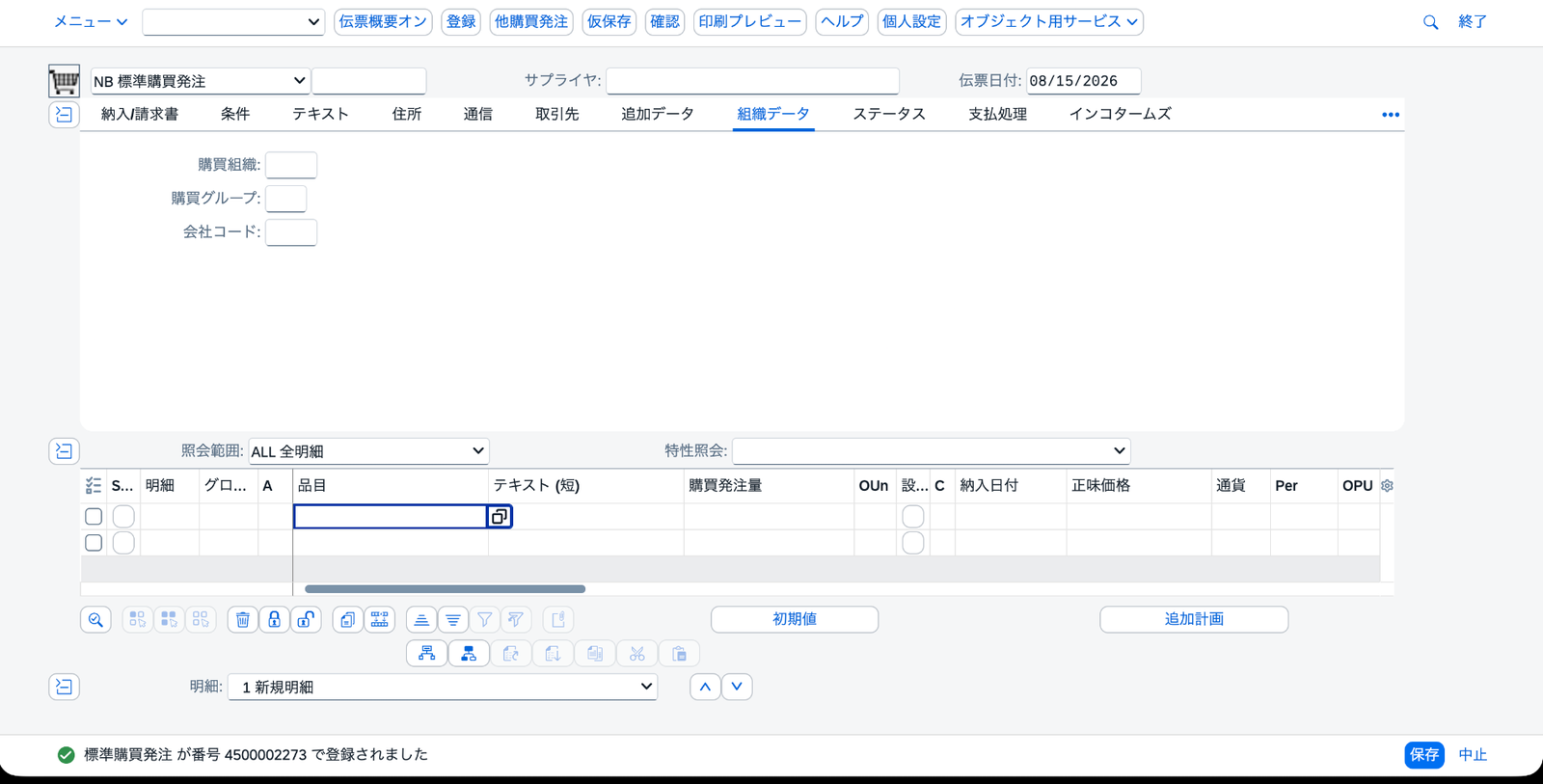Screen dimensions: 1543x784
Task: Tick the first table row checkbox
Action: (x=94, y=517)
